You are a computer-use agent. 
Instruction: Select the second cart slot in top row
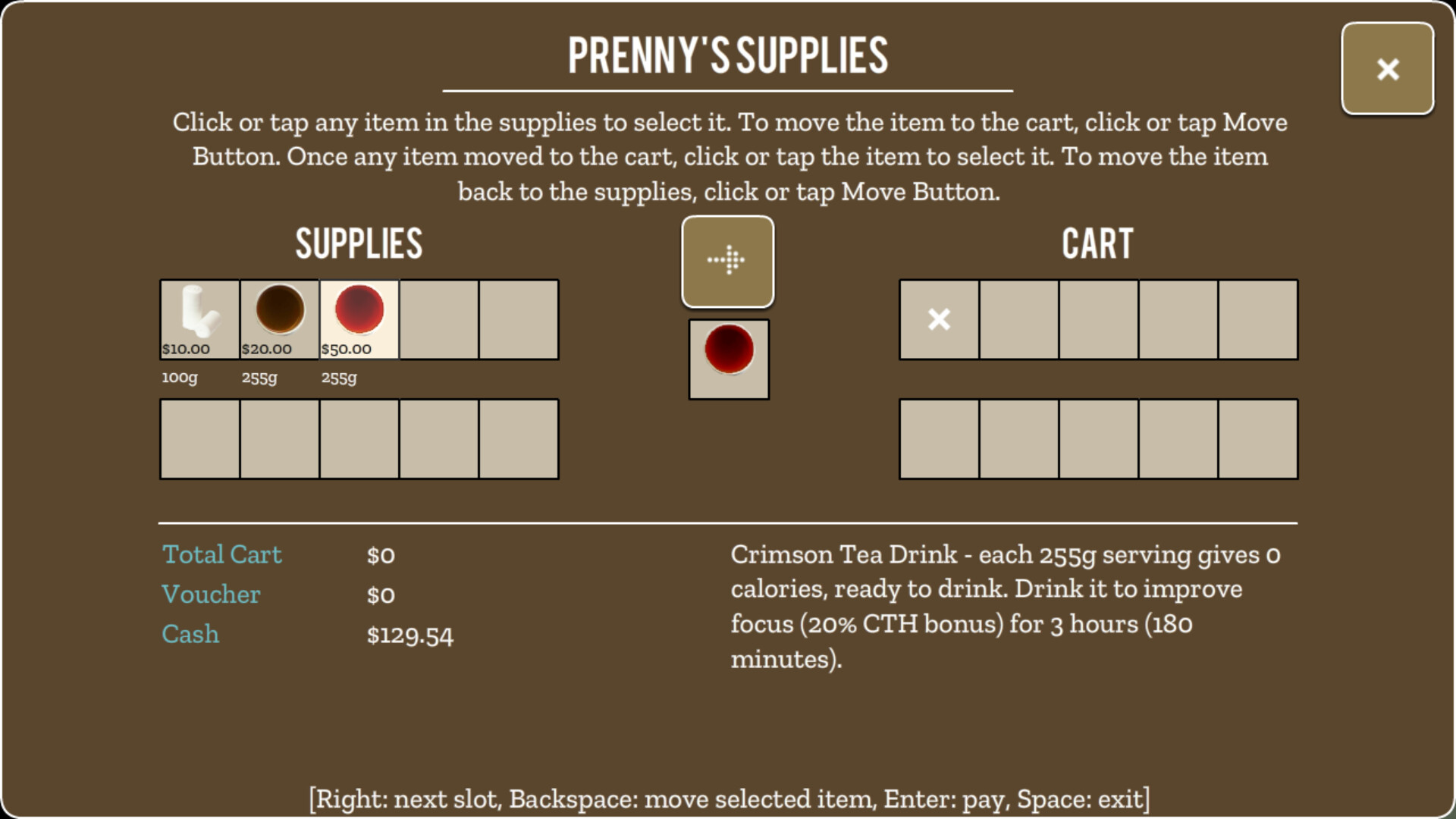[1019, 319]
